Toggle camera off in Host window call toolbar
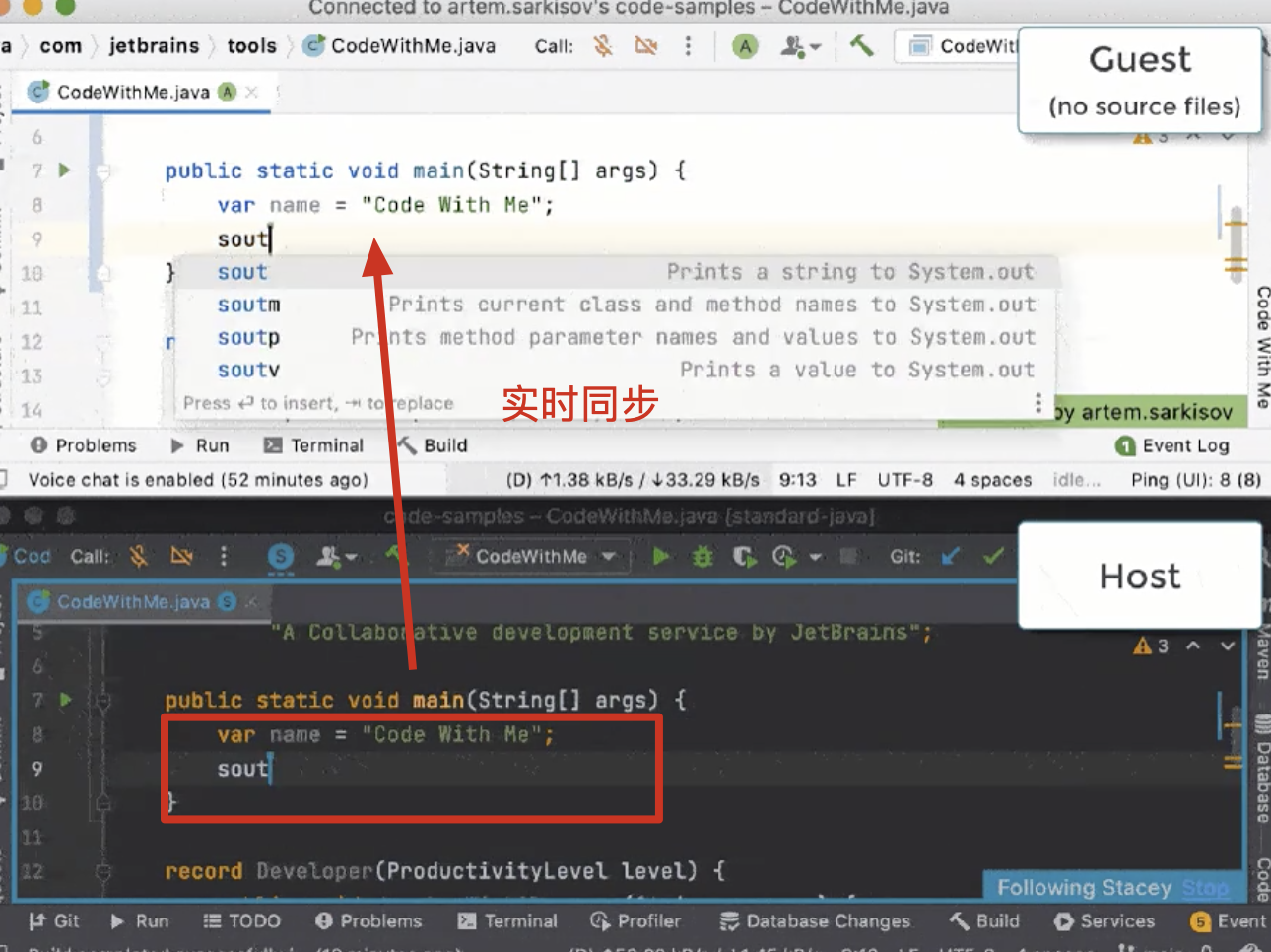The image size is (1271, 952). click(x=181, y=556)
